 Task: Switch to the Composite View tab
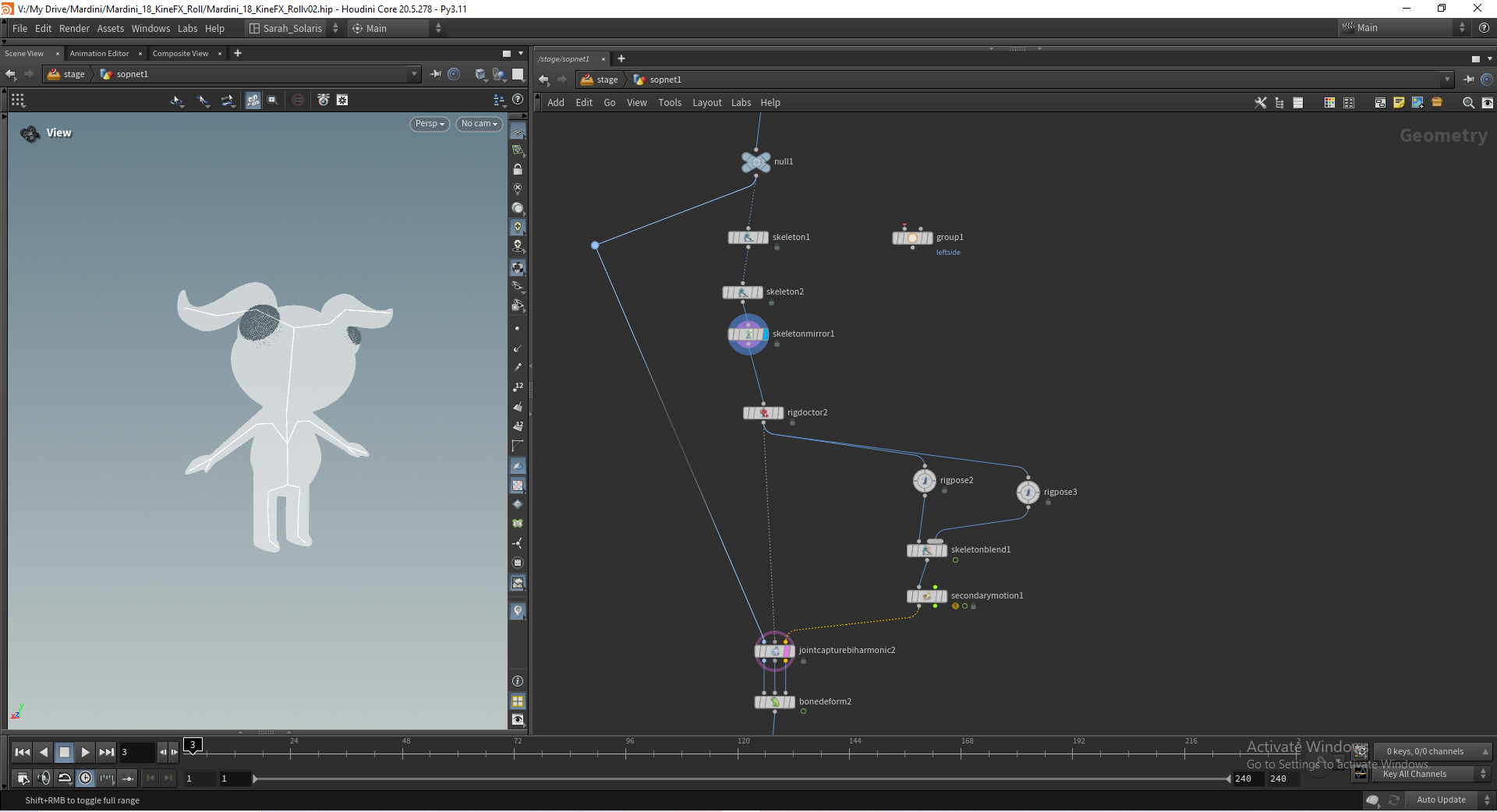[180, 54]
